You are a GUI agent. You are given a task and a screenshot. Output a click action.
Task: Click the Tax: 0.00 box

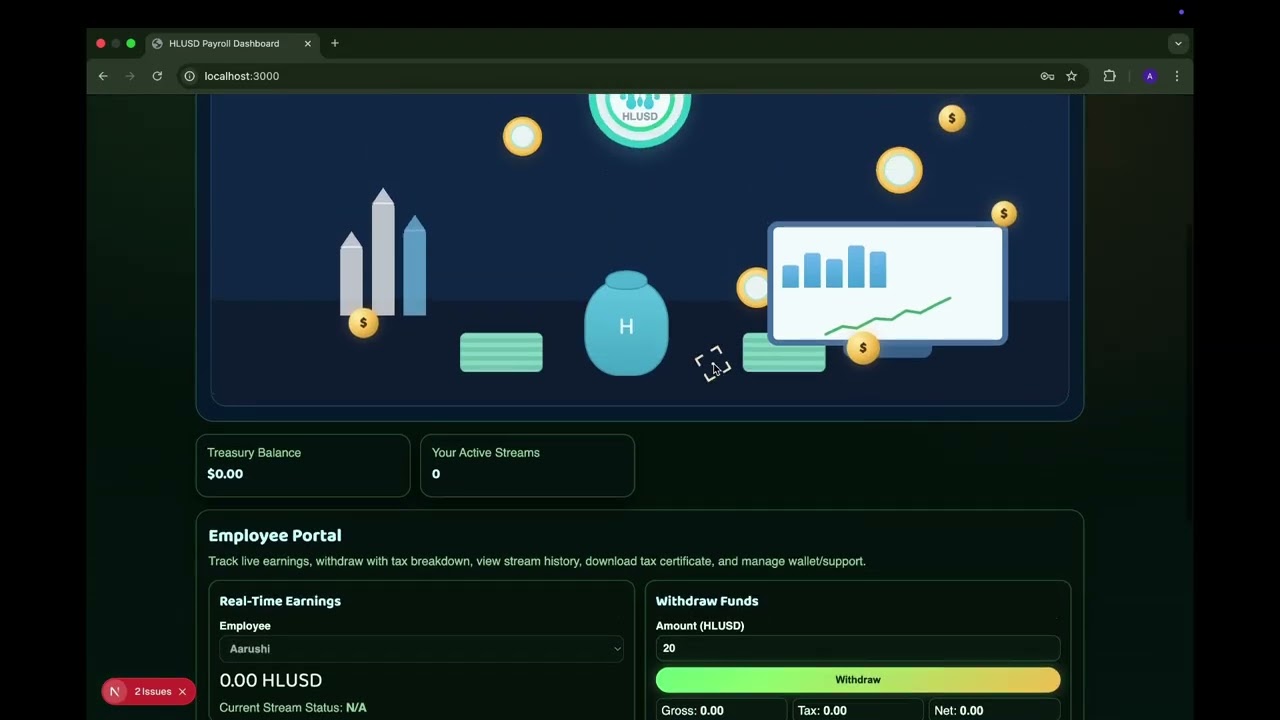tap(858, 710)
